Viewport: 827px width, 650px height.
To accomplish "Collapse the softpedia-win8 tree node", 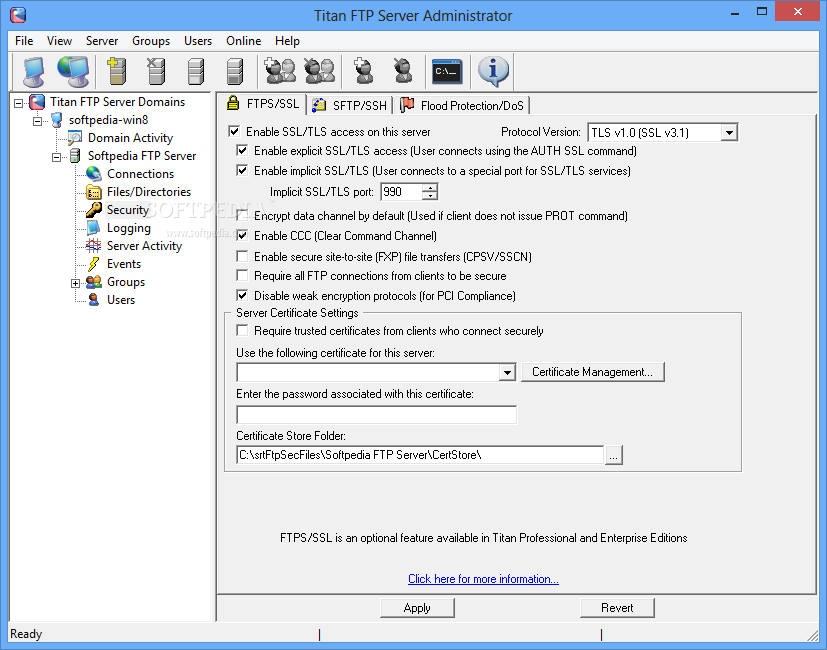I will click(x=37, y=121).
